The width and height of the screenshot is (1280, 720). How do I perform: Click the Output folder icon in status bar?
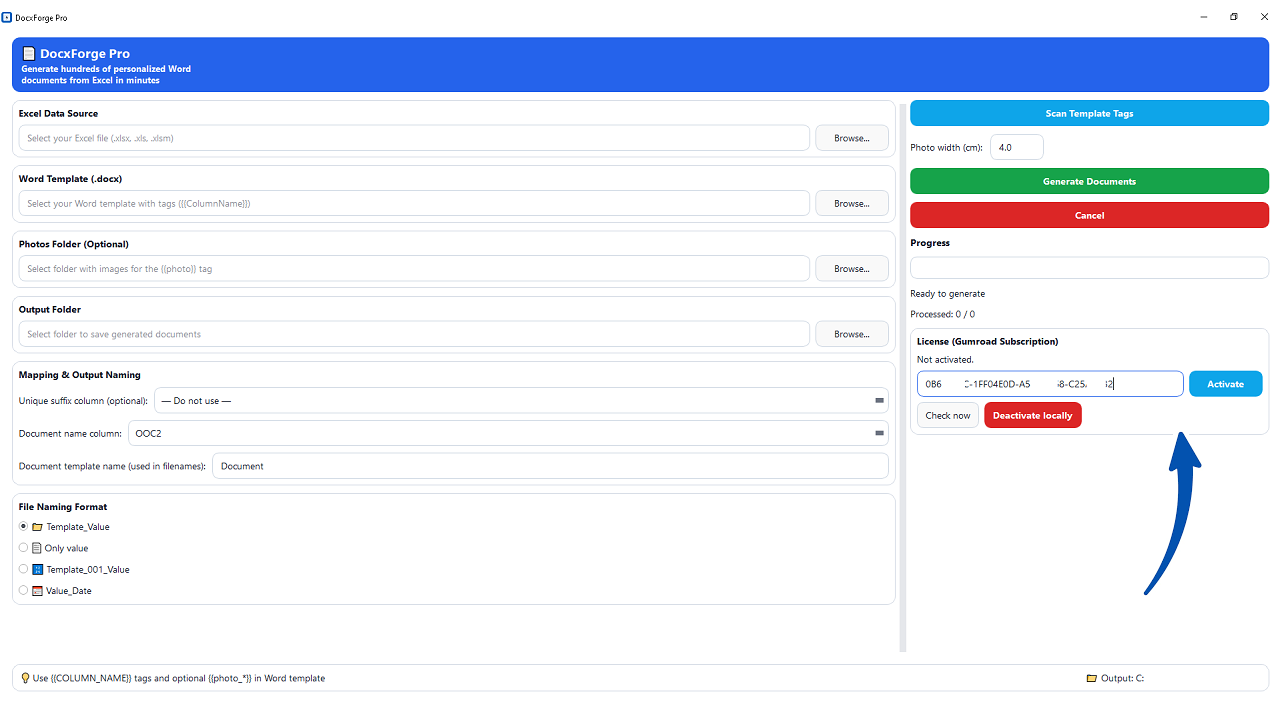click(x=1090, y=677)
